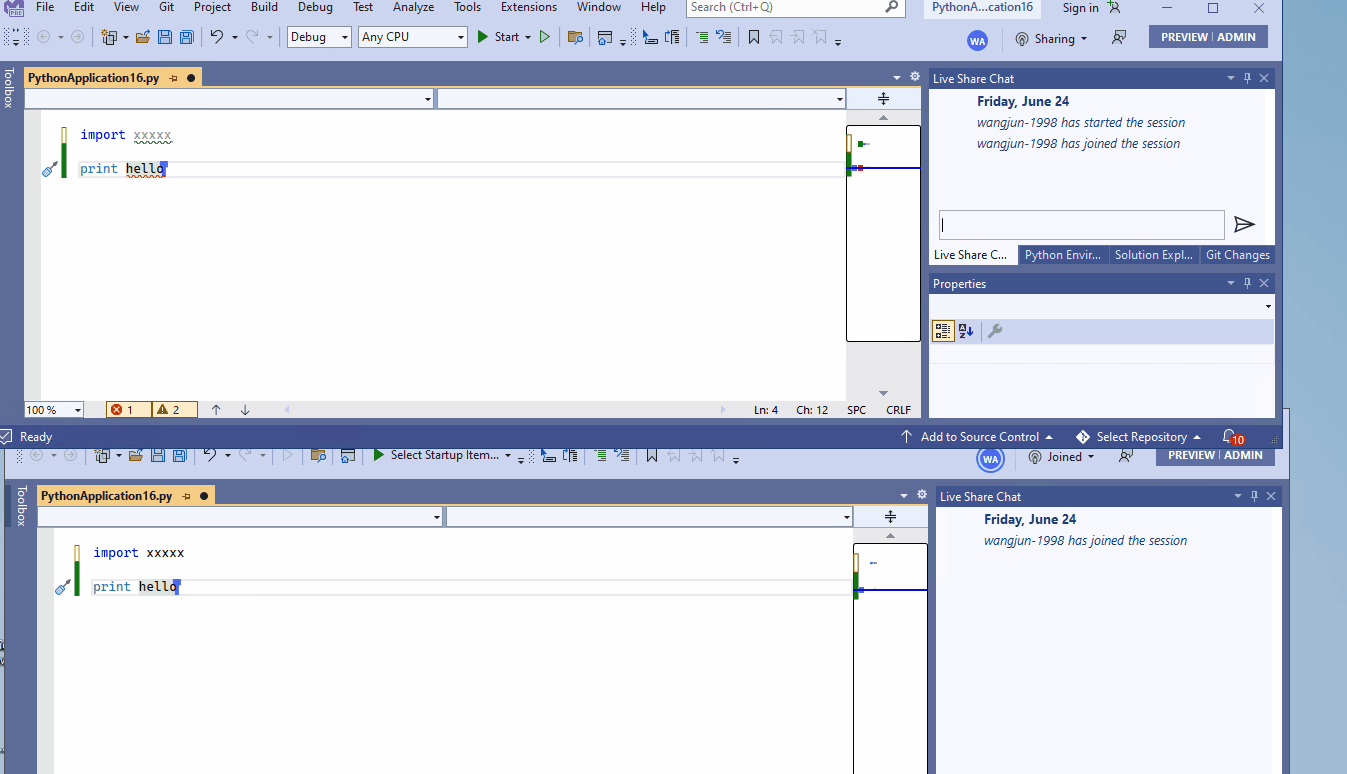This screenshot has height=774, width=1347.
Task: Switch to Solution Explorer tab
Action: coord(1154,255)
